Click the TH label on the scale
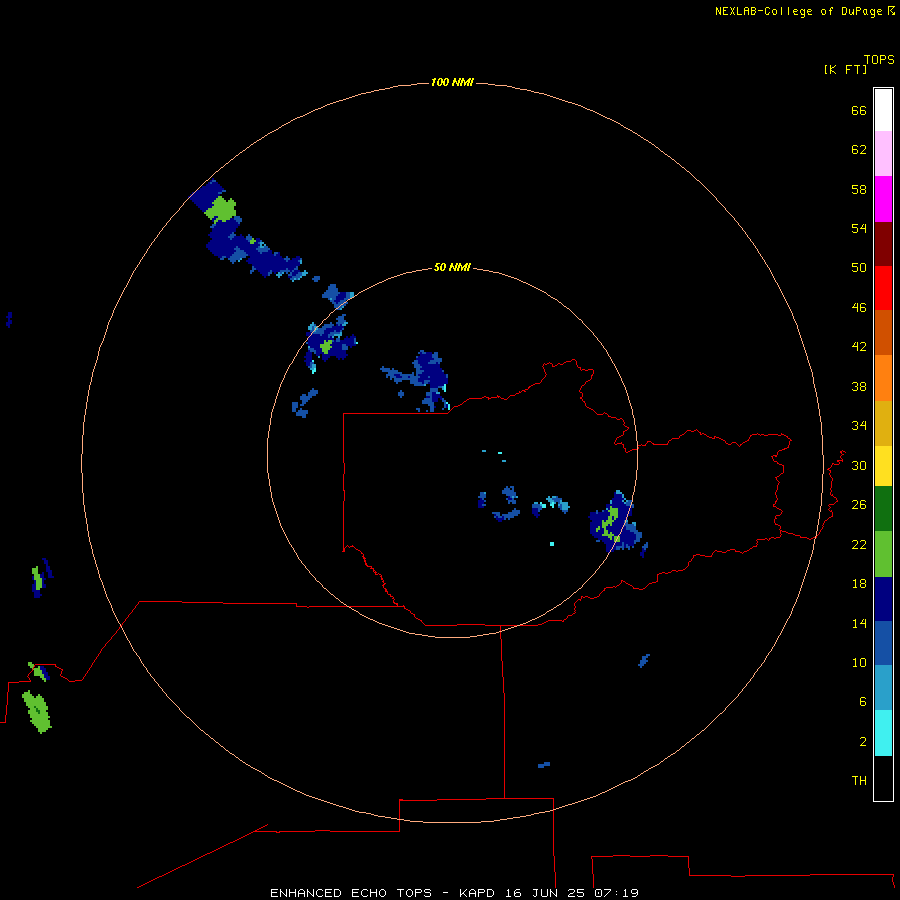The width and height of the screenshot is (900, 900). [859, 780]
